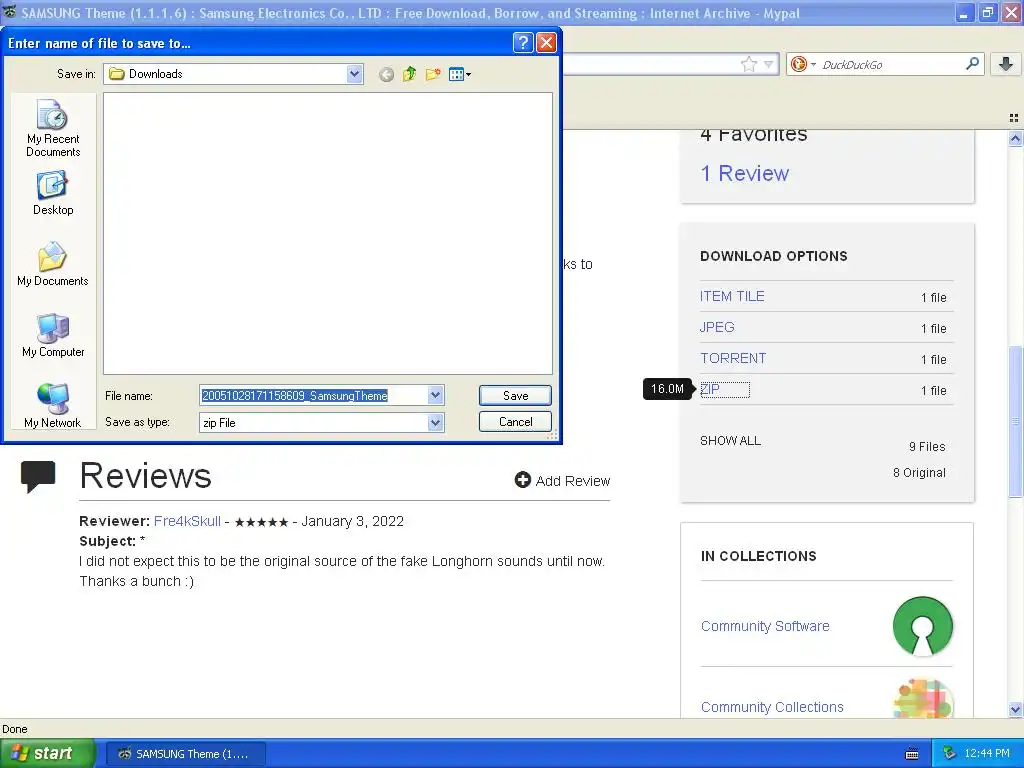
Task: Expand the Save in folder dropdown
Action: click(x=354, y=74)
